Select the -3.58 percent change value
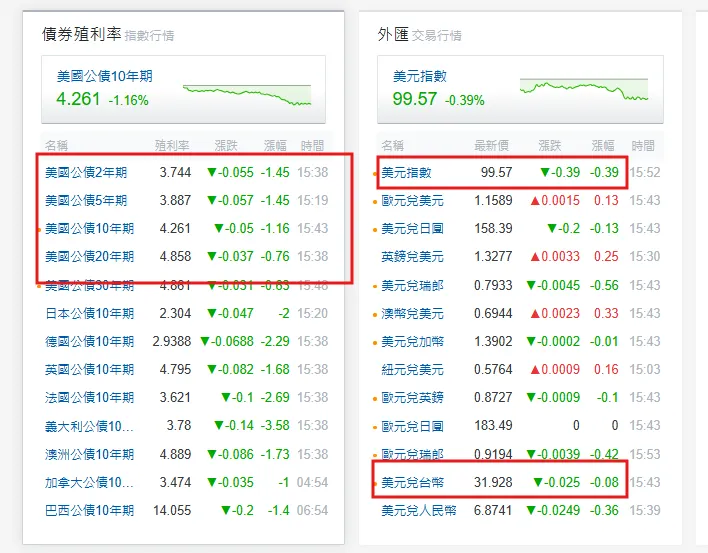Image resolution: width=708 pixels, height=553 pixels. [x=275, y=426]
